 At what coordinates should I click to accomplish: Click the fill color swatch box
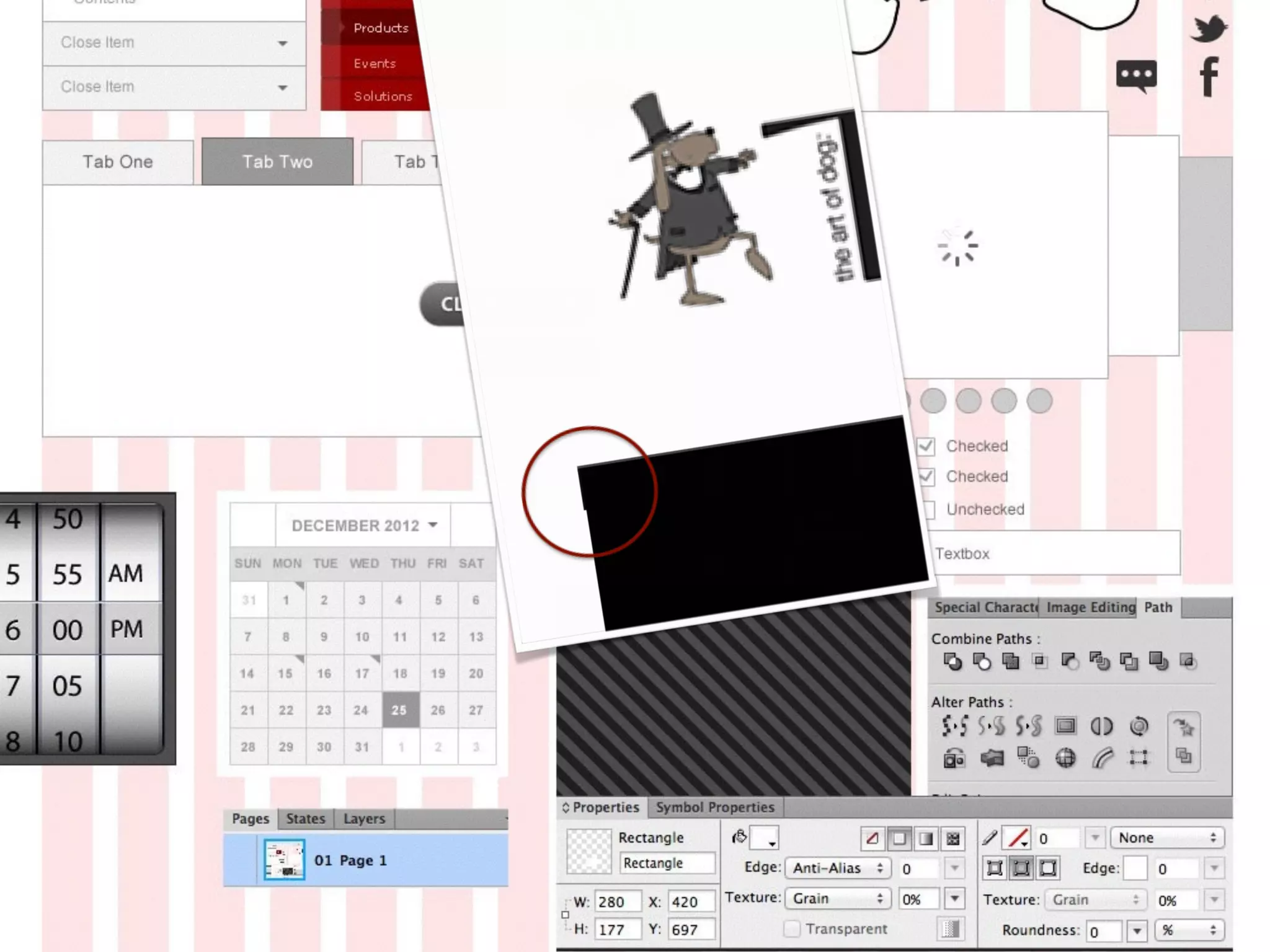[763, 838]
